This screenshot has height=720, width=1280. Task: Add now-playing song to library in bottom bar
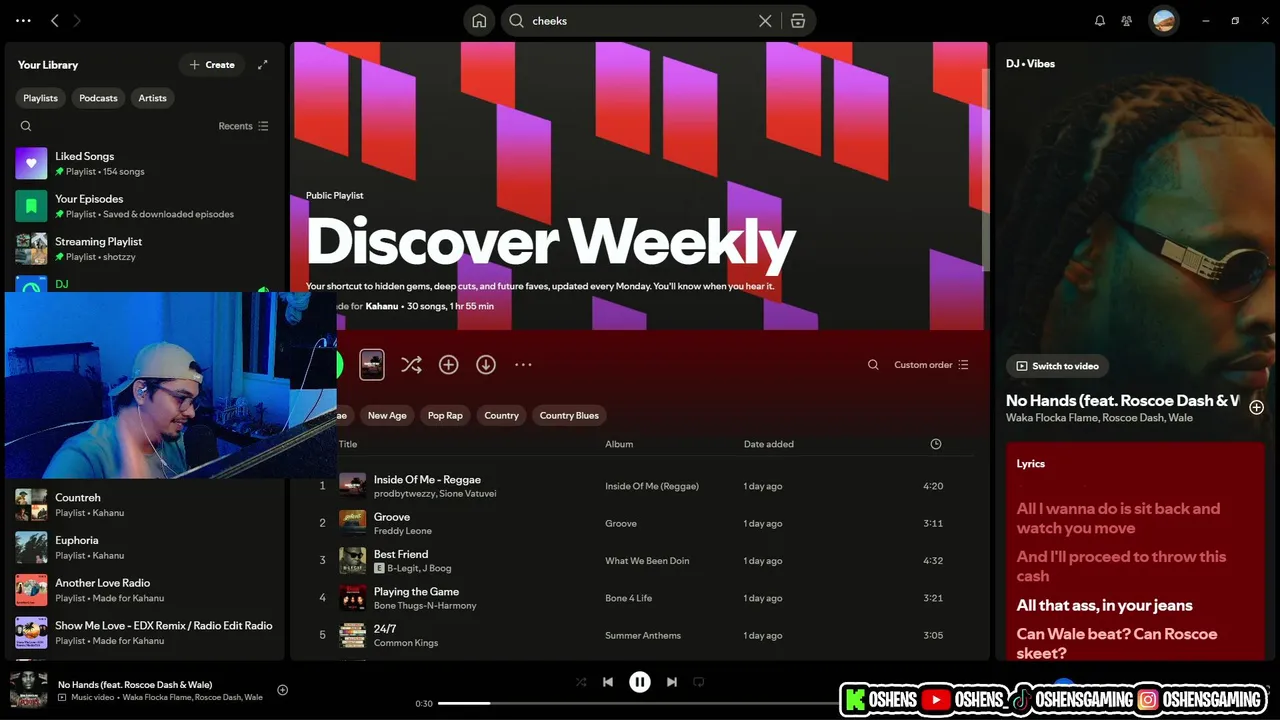(x=283, y=690)
